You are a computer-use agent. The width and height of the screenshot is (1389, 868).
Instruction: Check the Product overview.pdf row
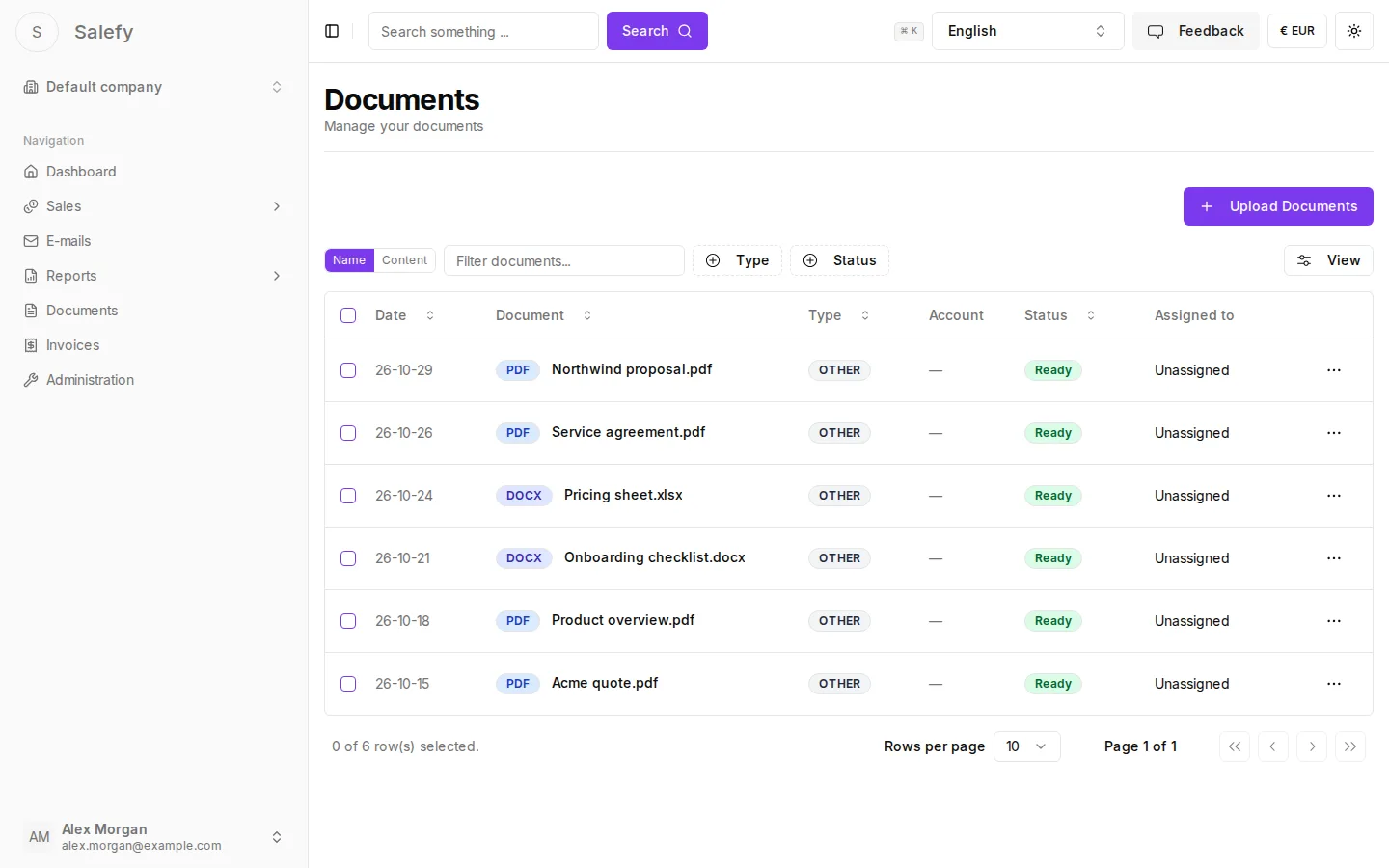point(348,621)
